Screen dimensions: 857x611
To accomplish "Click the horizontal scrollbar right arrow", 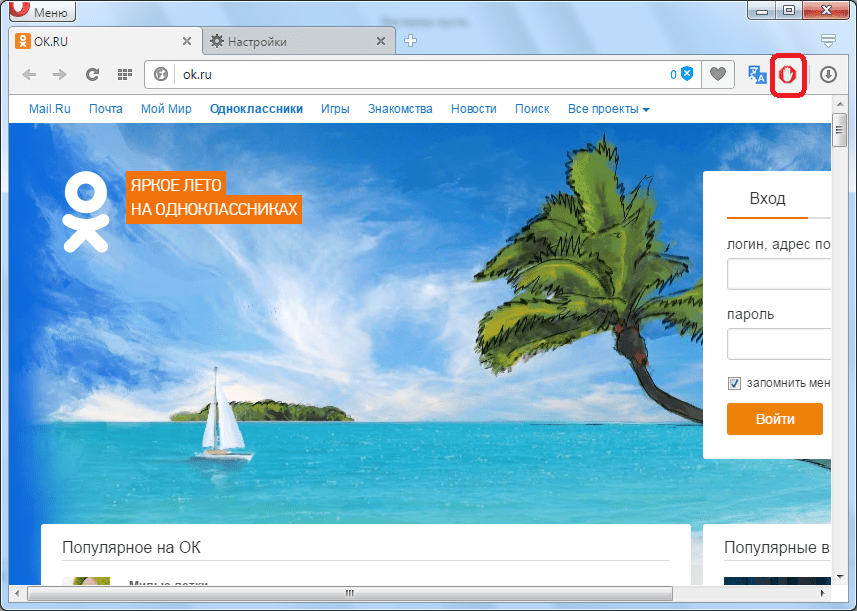I will (x=822, y=593).
